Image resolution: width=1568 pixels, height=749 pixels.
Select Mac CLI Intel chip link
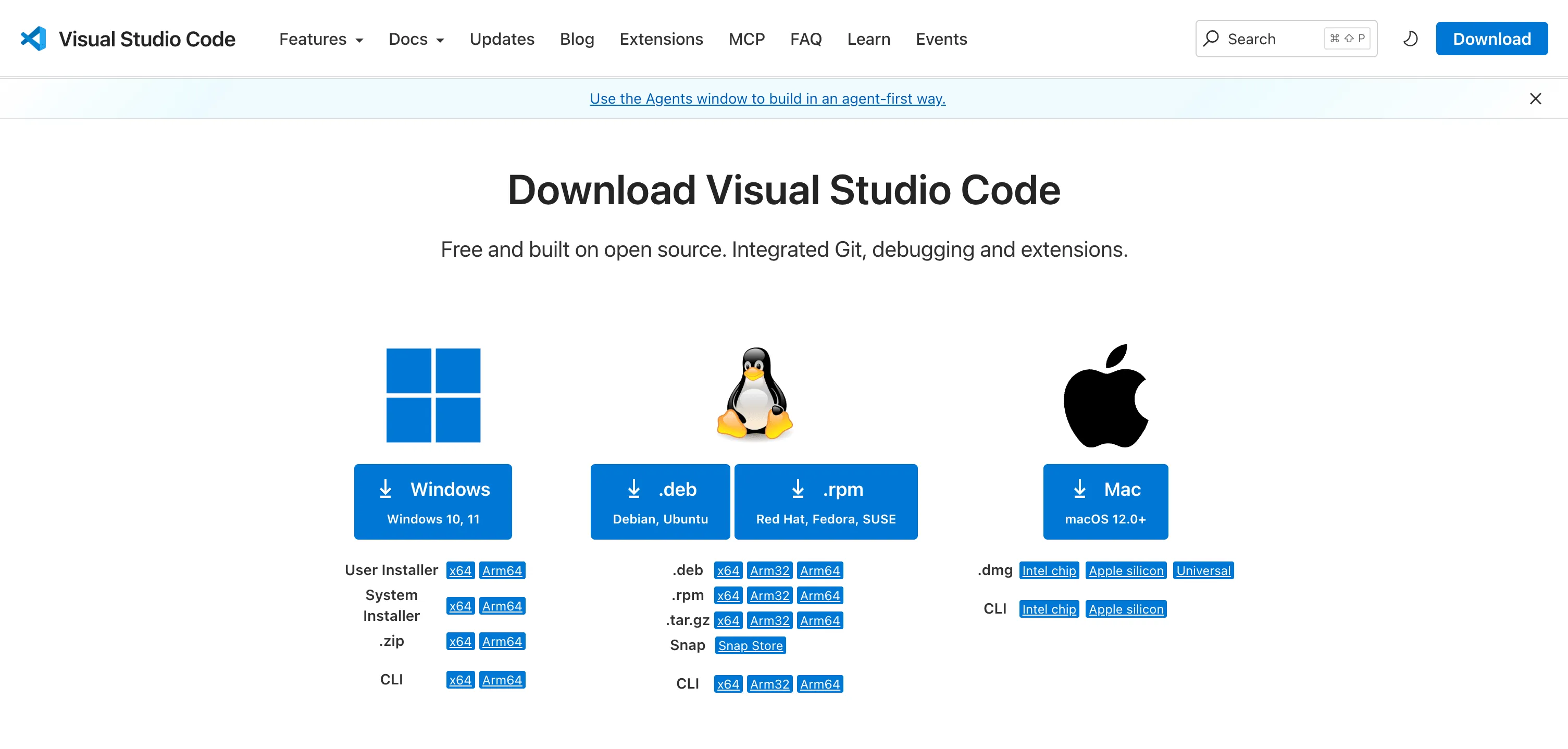1049,609
